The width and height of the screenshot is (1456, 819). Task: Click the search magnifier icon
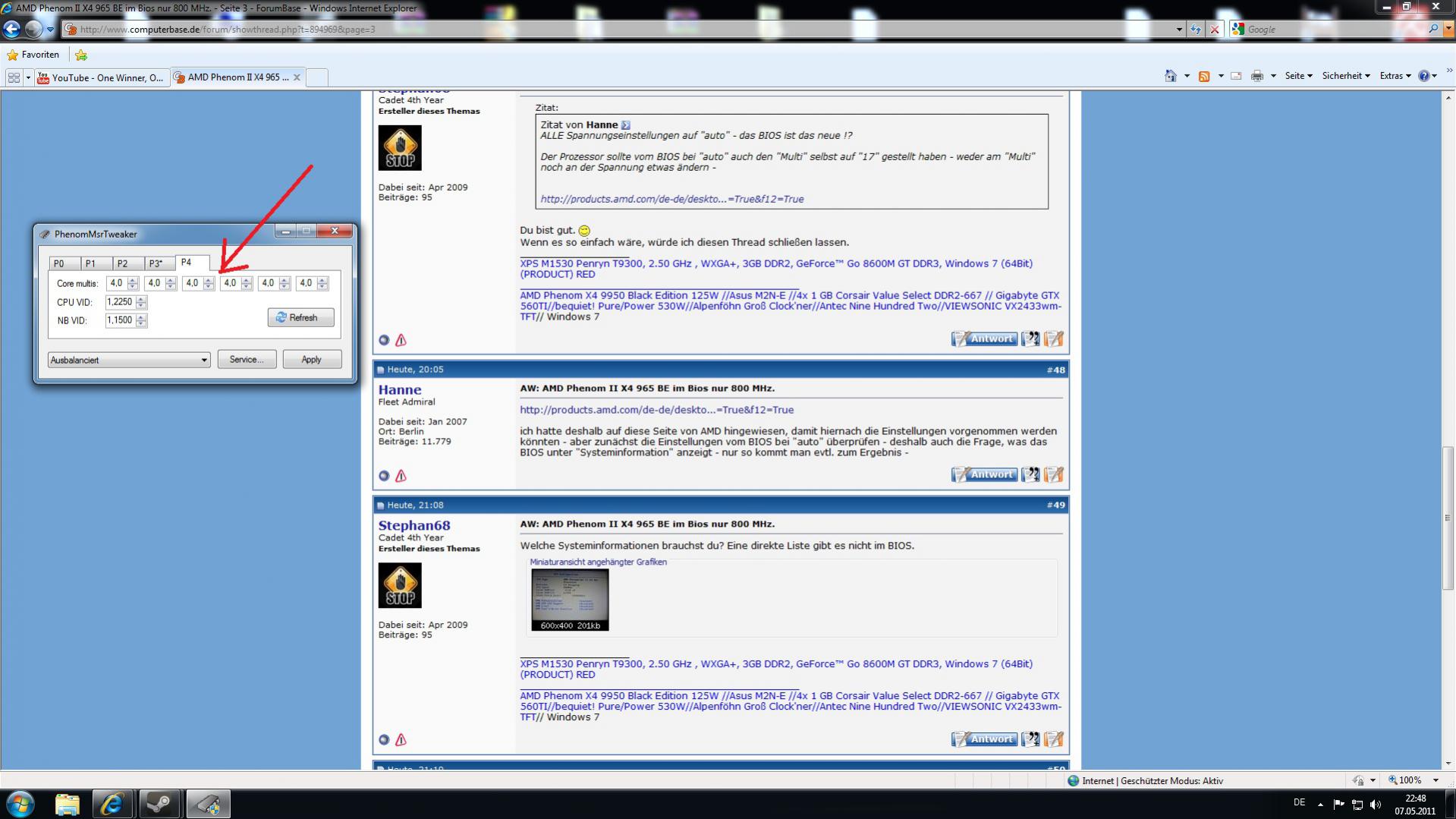pyautogui.click(x=1432, y=29)
